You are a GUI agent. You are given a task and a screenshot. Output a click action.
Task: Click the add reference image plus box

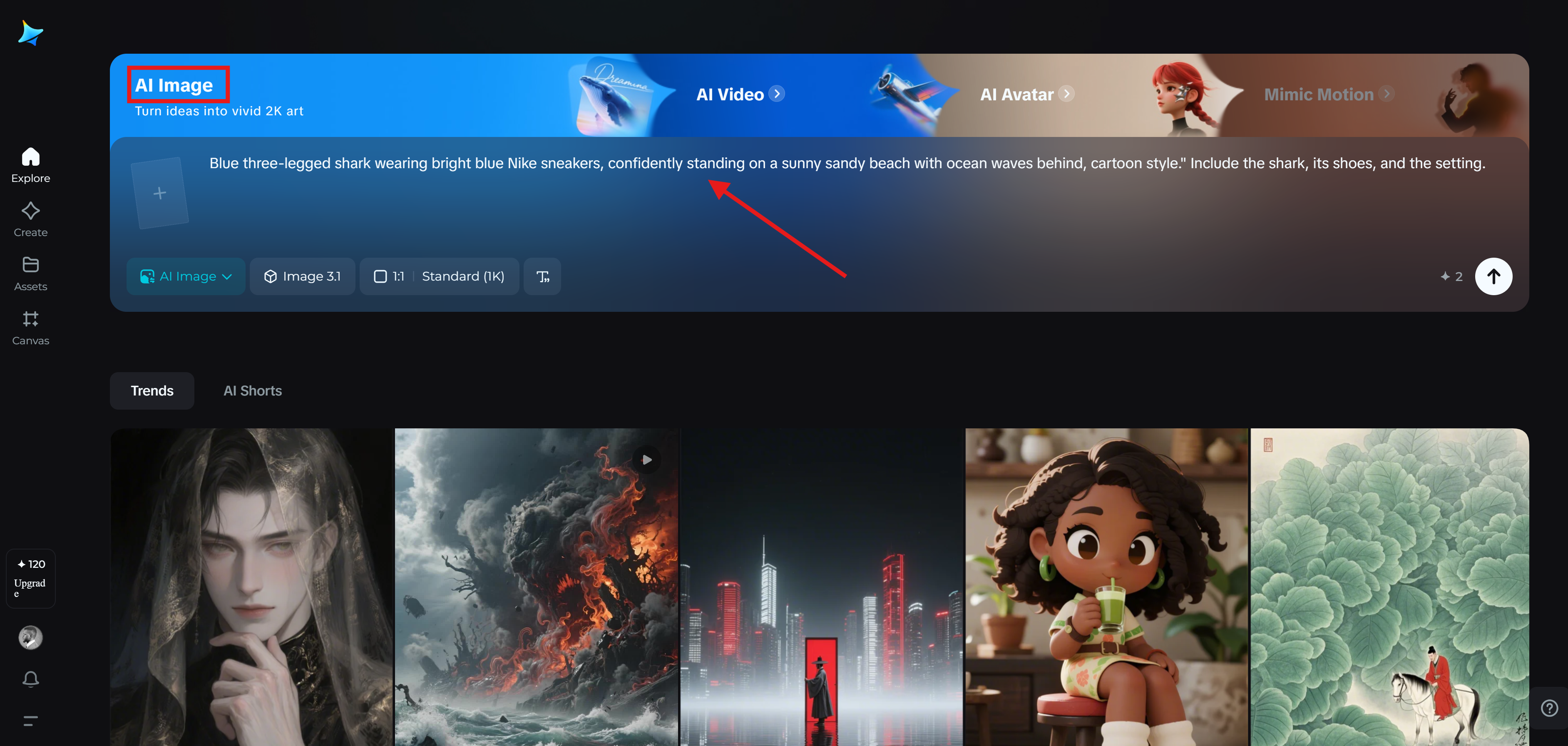pyautogui.click(x=159, y=193)
